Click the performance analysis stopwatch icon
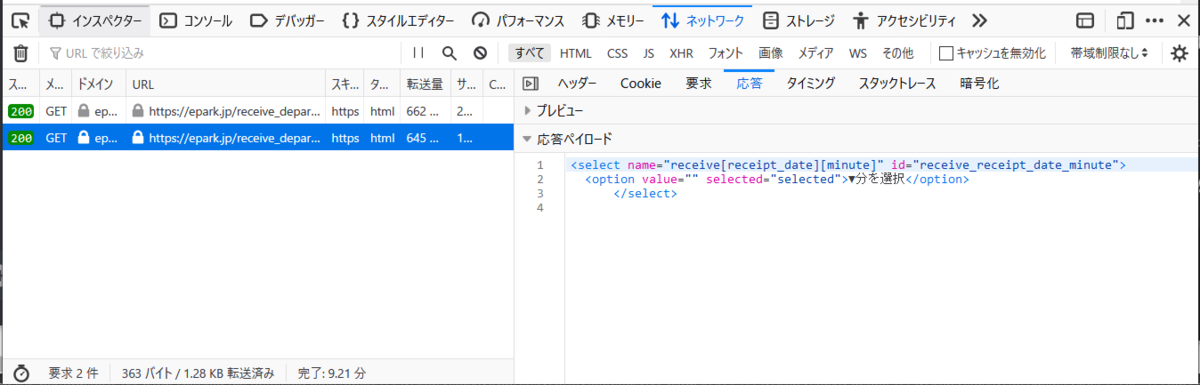 click(20, 373)
